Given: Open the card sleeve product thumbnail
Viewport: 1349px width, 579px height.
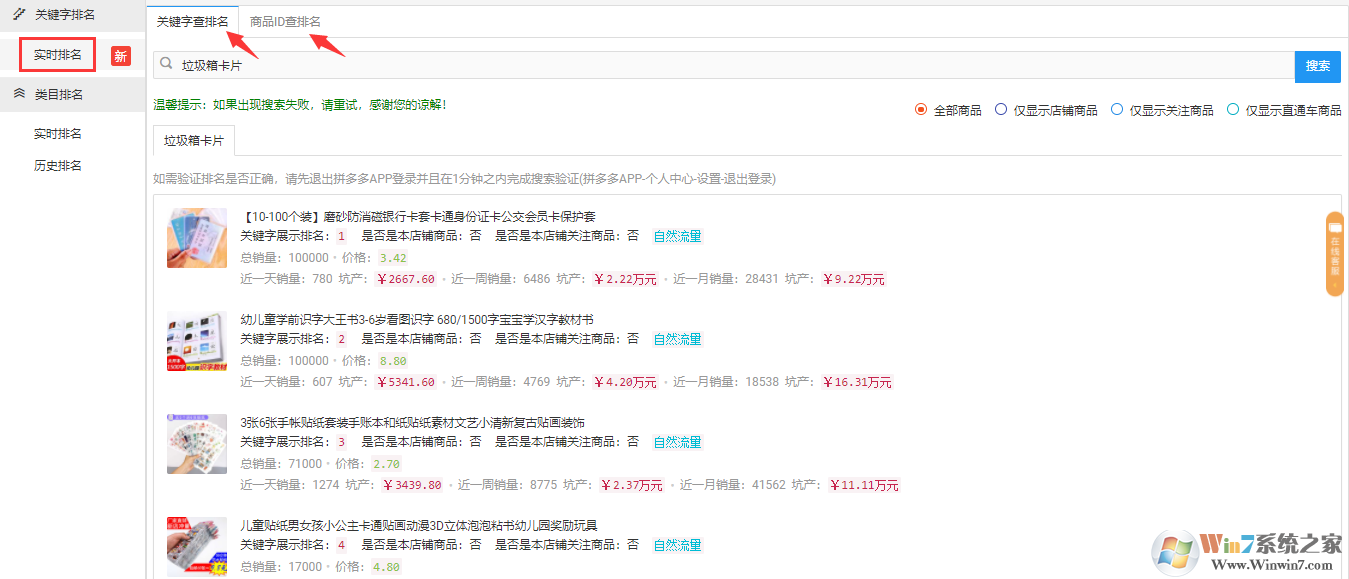Looking at the screenshot, I should (x=197, y=238).
